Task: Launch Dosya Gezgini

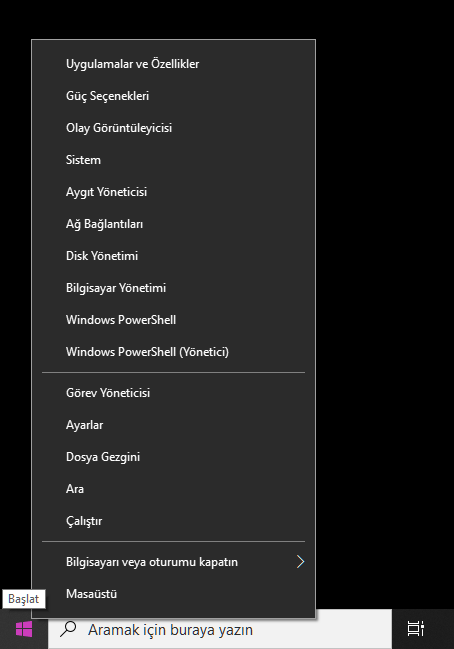Action: pos(173,457)
